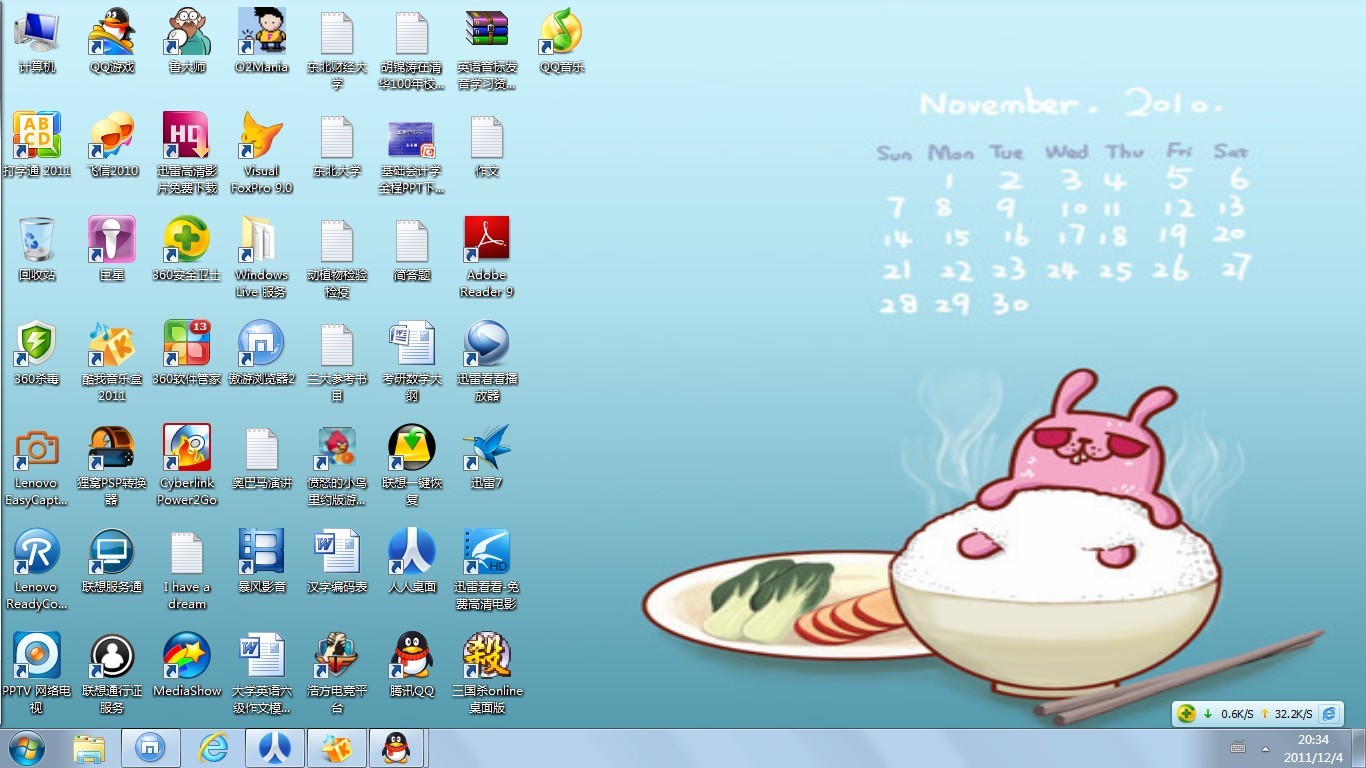1366x768 pixels.
Task: Open the Lenovo ReadyComm shortcut
Action: pos(37,569)
